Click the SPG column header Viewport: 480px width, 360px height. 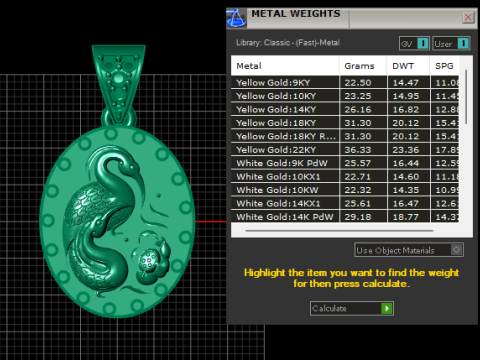[445, 66]
